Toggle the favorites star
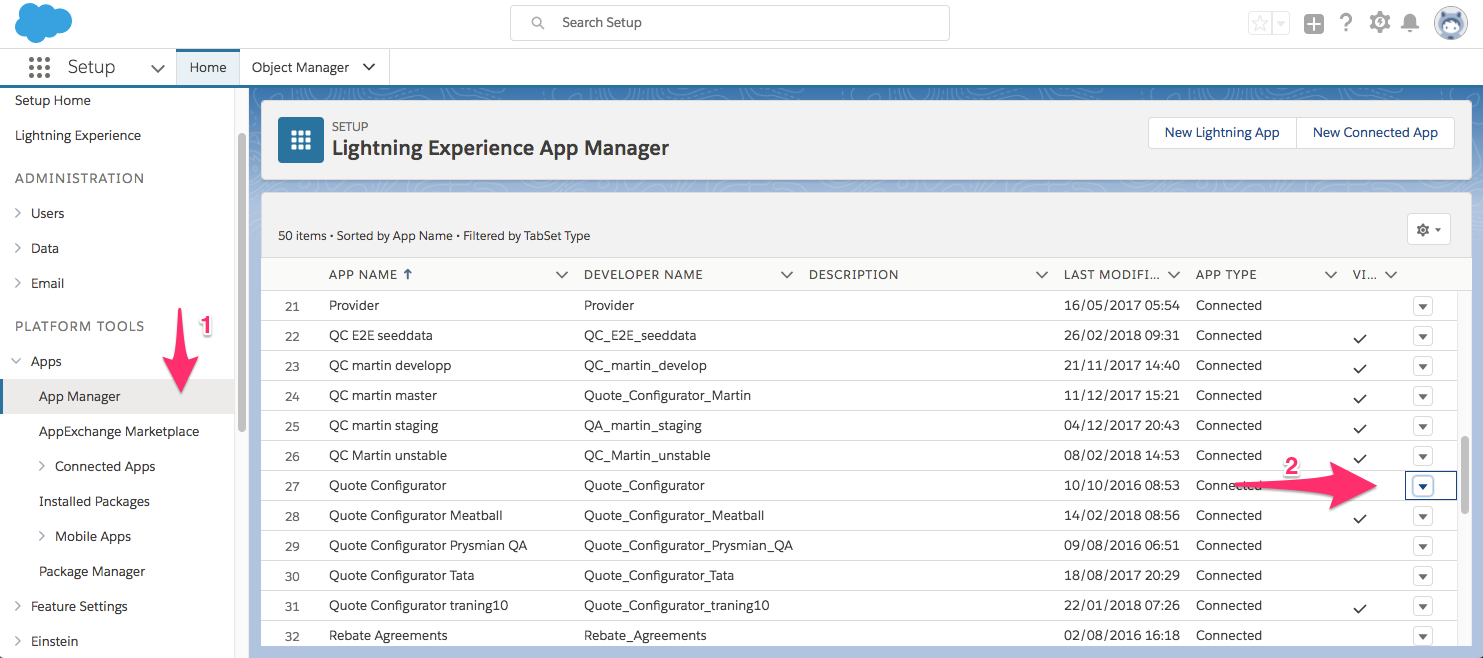Viewport: 1483px width, 658px height. (1259, 21)
